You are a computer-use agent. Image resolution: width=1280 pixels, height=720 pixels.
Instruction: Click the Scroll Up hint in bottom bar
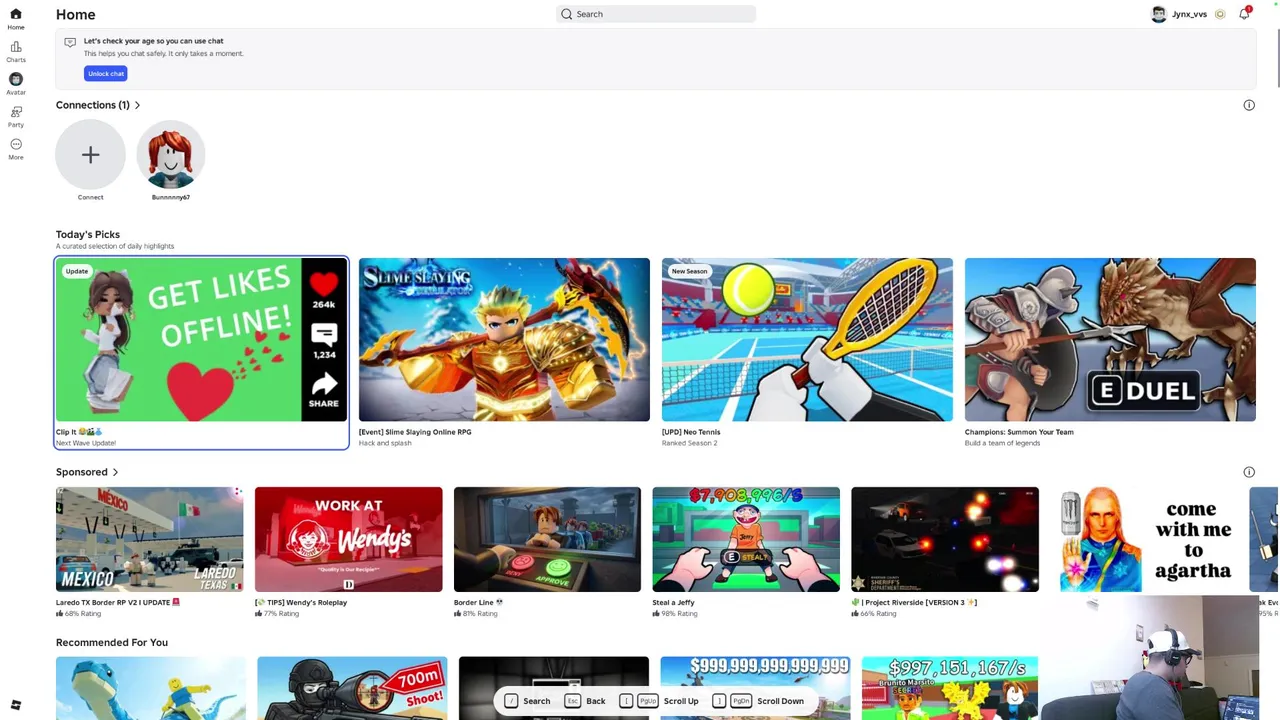point(659,701)
